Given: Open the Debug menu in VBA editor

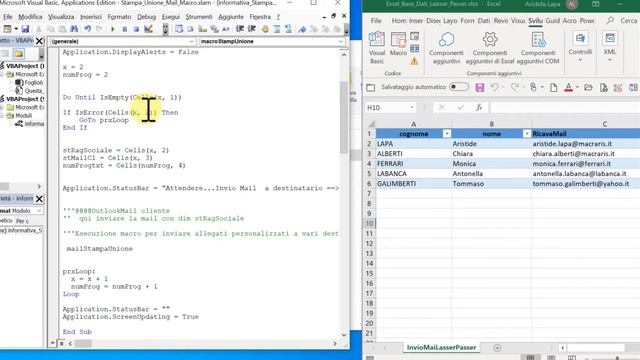Looking at the screenshot, I should (146, 17).
